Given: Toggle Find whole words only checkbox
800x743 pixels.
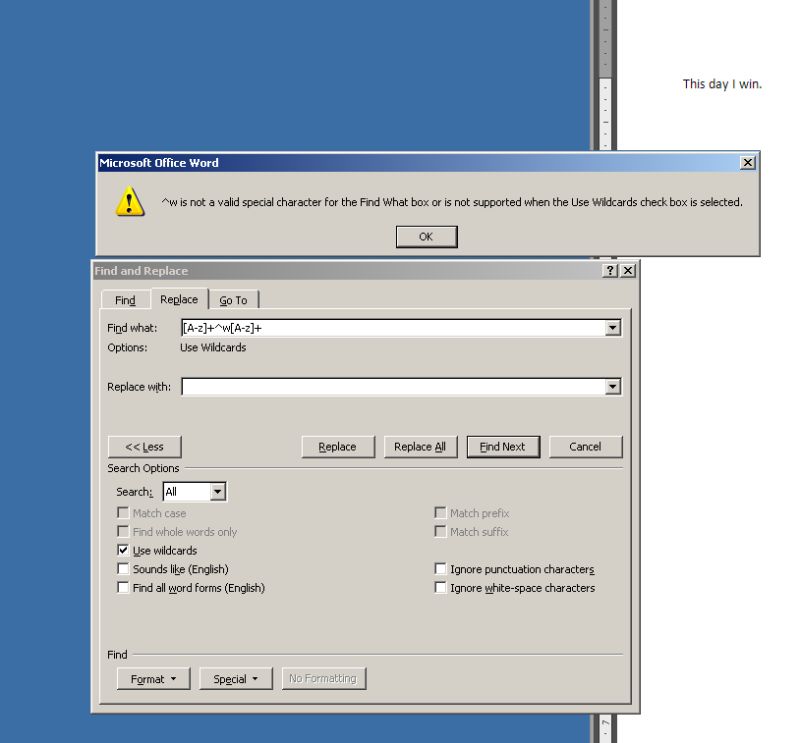Looking at the screenshot, I should tap(123, 531).
